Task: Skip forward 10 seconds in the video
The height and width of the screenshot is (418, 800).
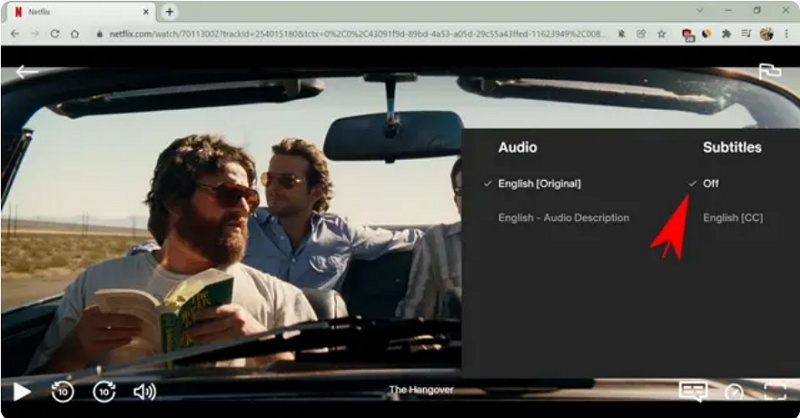Action: (x=104, y=392)
